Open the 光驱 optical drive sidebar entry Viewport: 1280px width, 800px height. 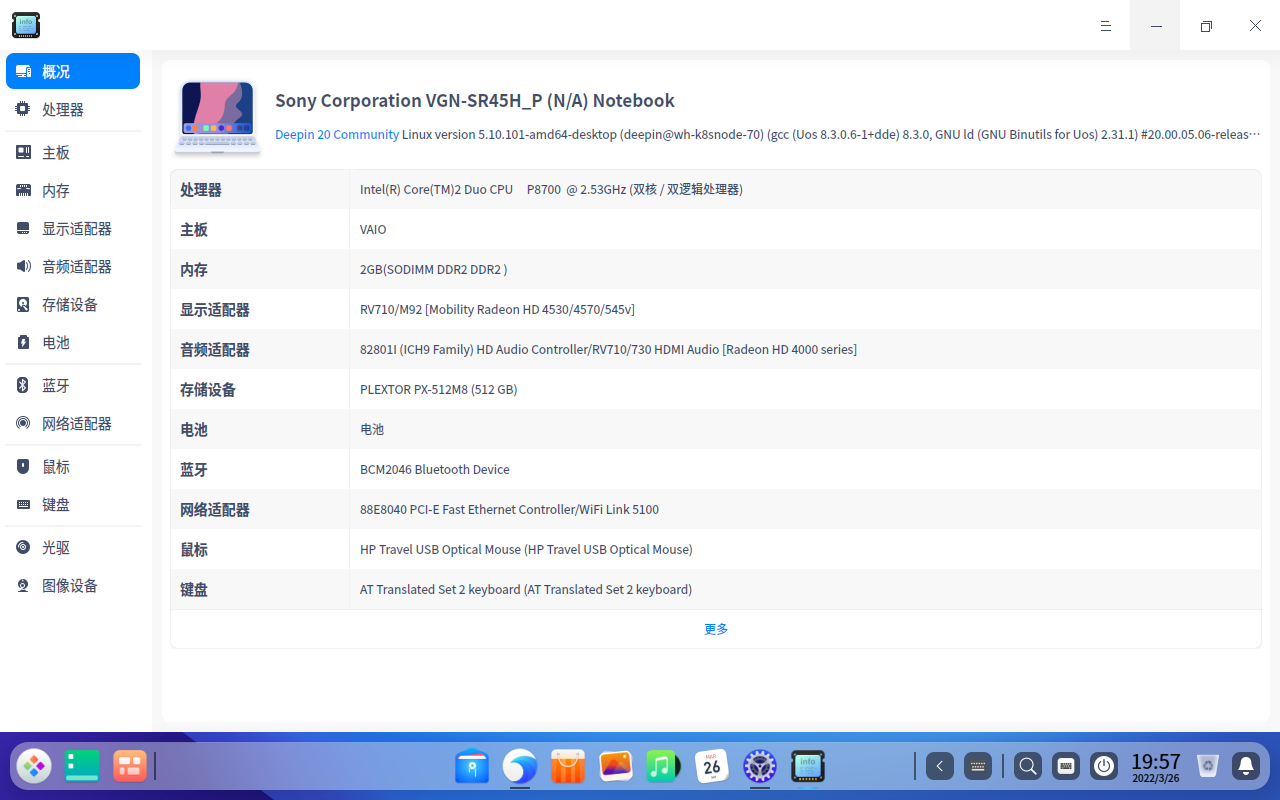(73, 547)
